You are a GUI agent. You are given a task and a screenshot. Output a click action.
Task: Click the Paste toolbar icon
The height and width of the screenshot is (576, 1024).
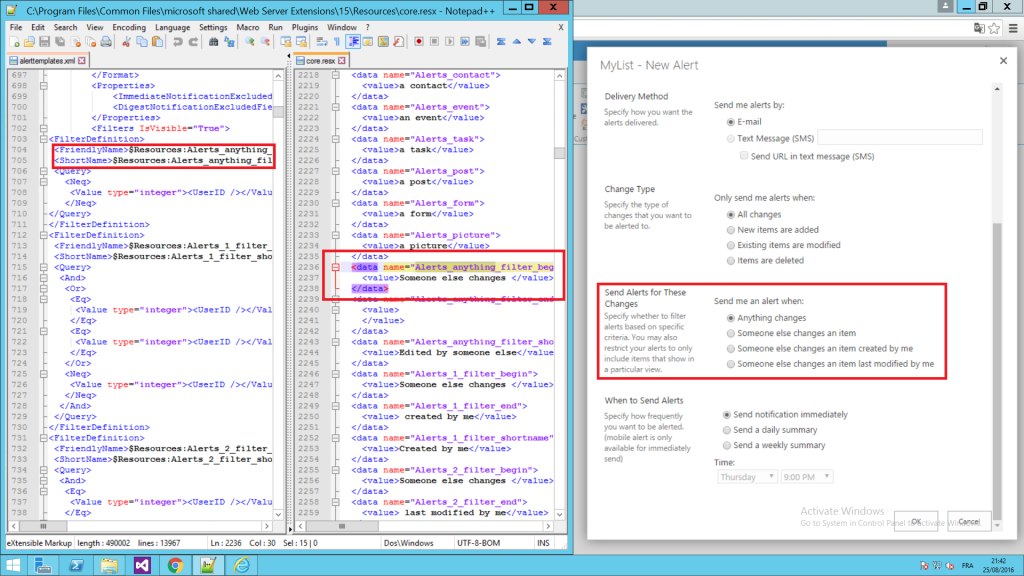coord(157,42)
